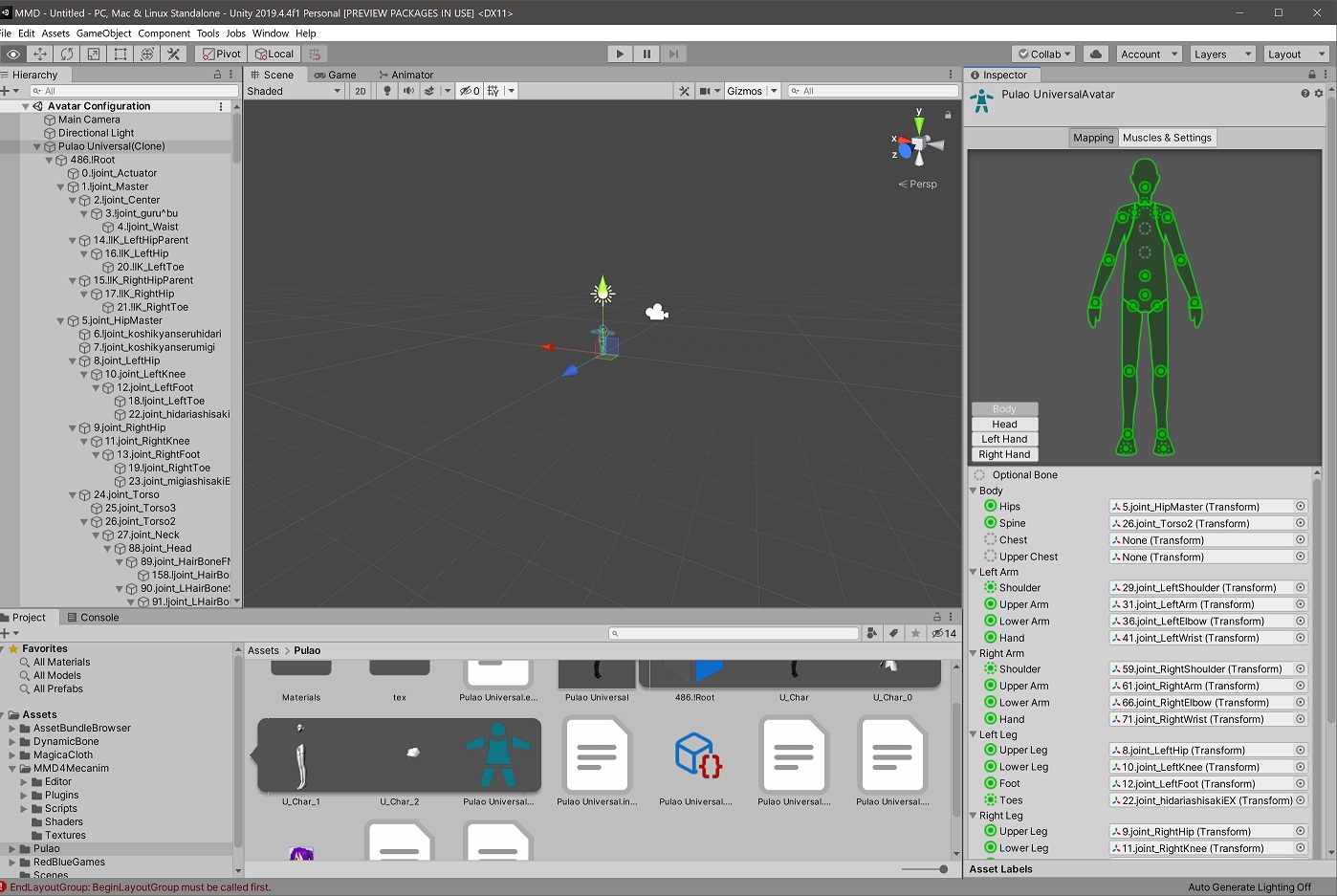Viewport: 1337px width, 896px height.
Task: Click Search by Label in Project
Action: coord(893,633)
